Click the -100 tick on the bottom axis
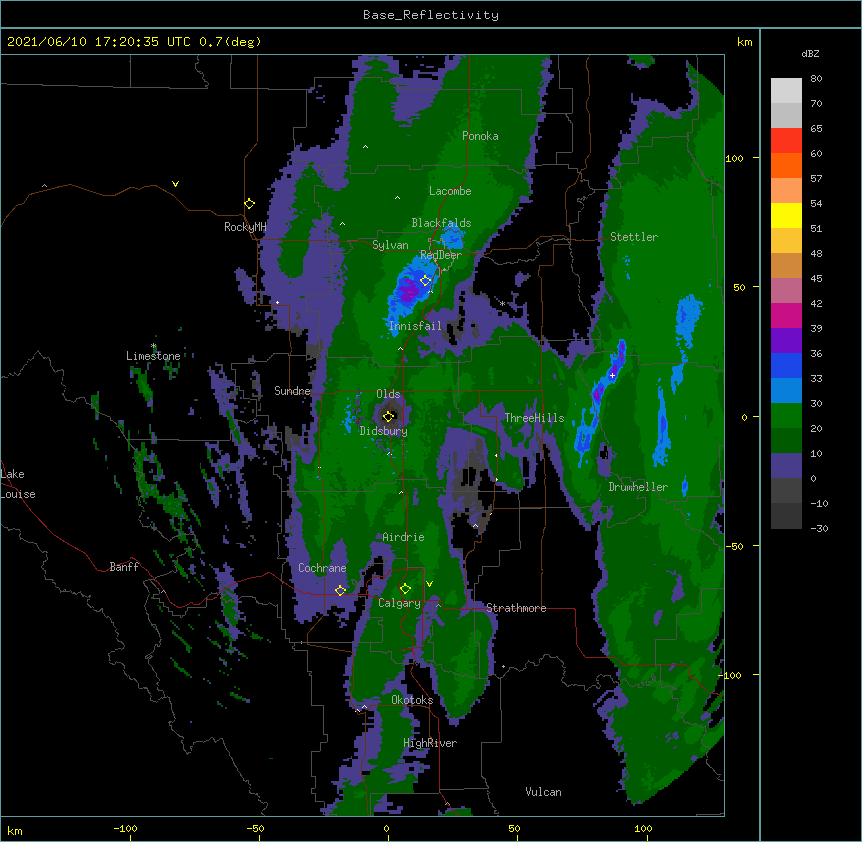This screenshot has height=842, width=862. tap(125, 828)
